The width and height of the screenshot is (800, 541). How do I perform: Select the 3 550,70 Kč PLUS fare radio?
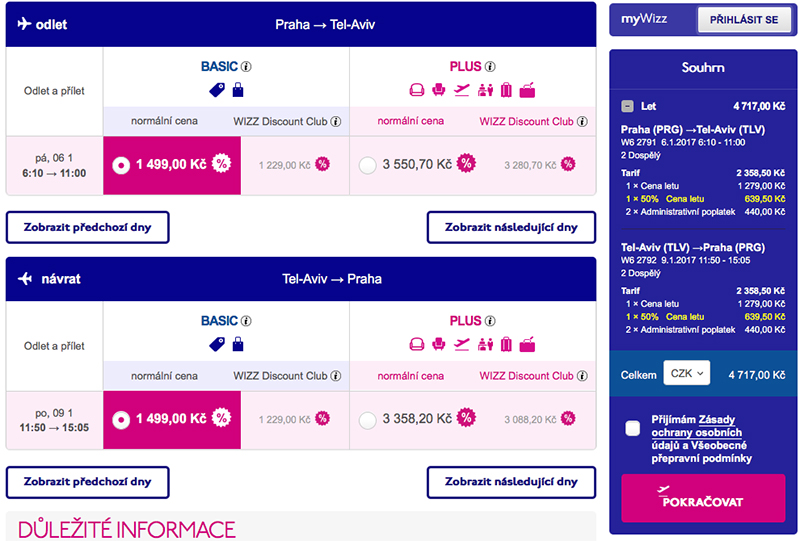click(367, 165)
